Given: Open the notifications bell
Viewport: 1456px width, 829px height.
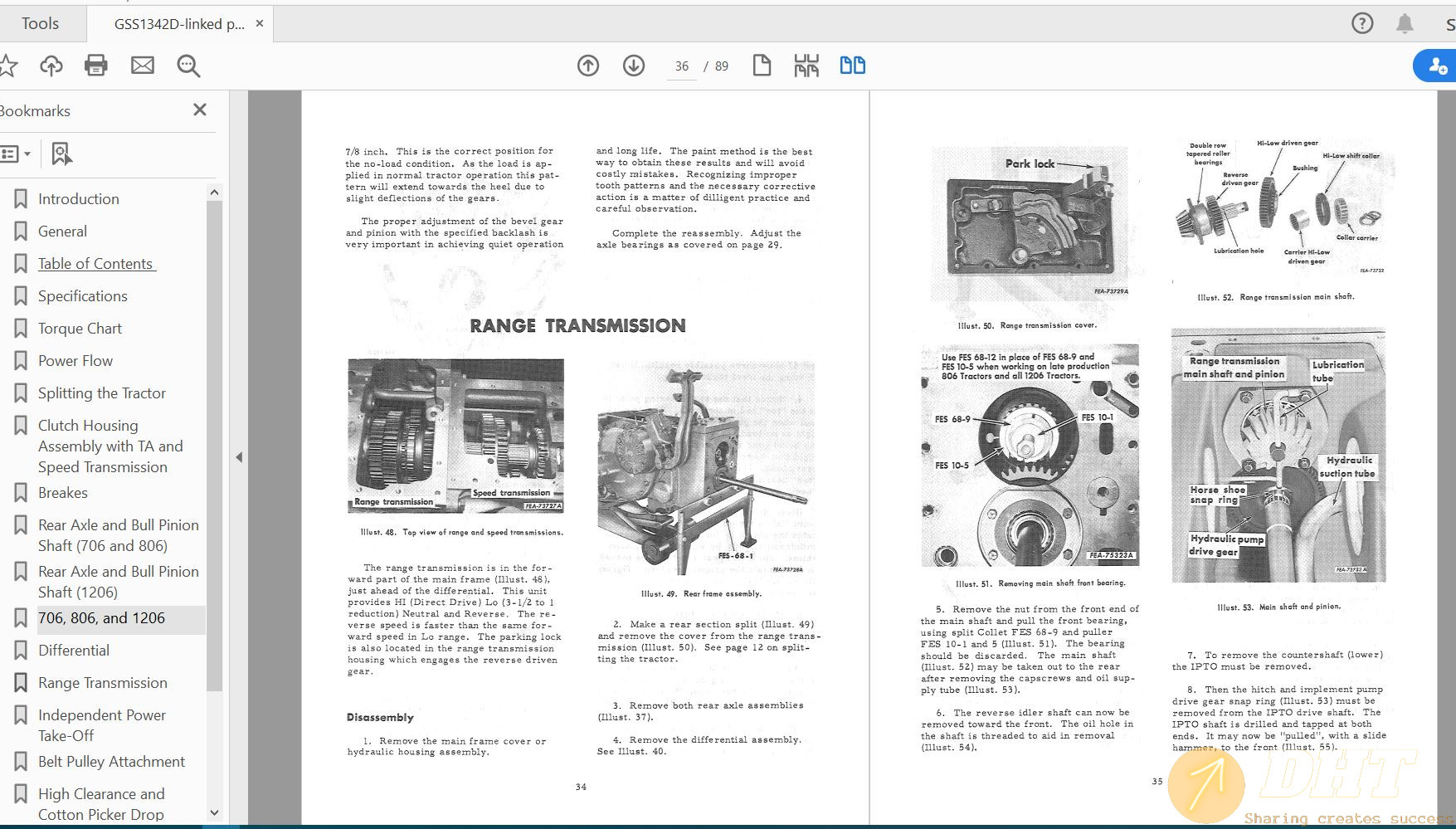Looking at the screenshot, I should [1405, 23].
